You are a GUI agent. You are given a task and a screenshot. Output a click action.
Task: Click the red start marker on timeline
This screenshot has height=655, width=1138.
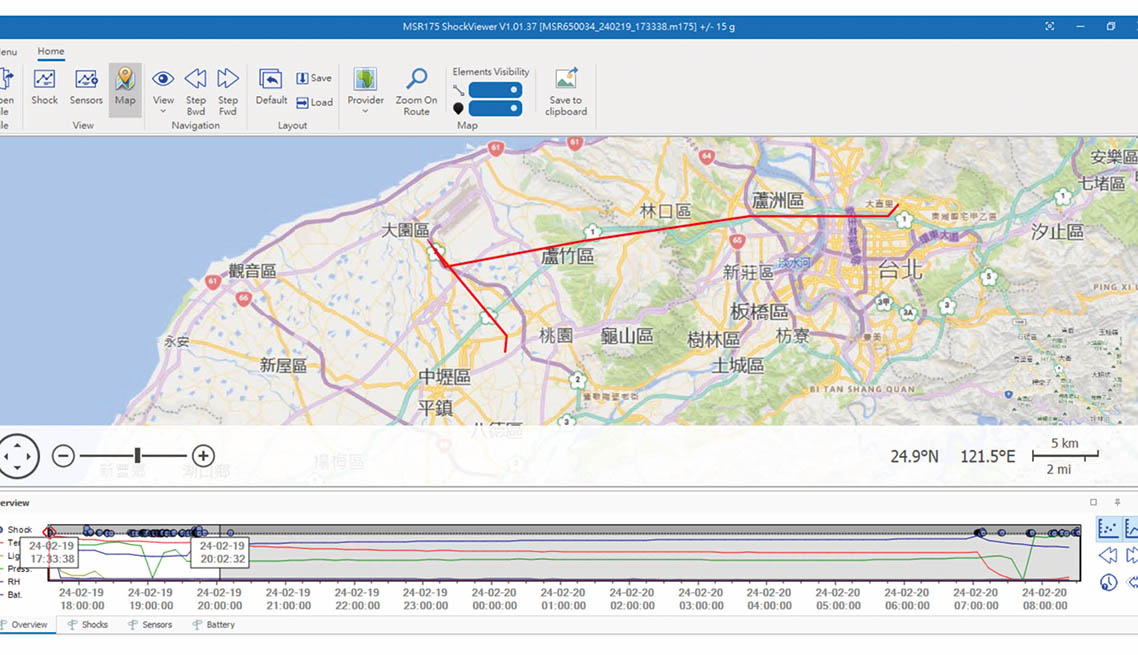tap(49, 532)
